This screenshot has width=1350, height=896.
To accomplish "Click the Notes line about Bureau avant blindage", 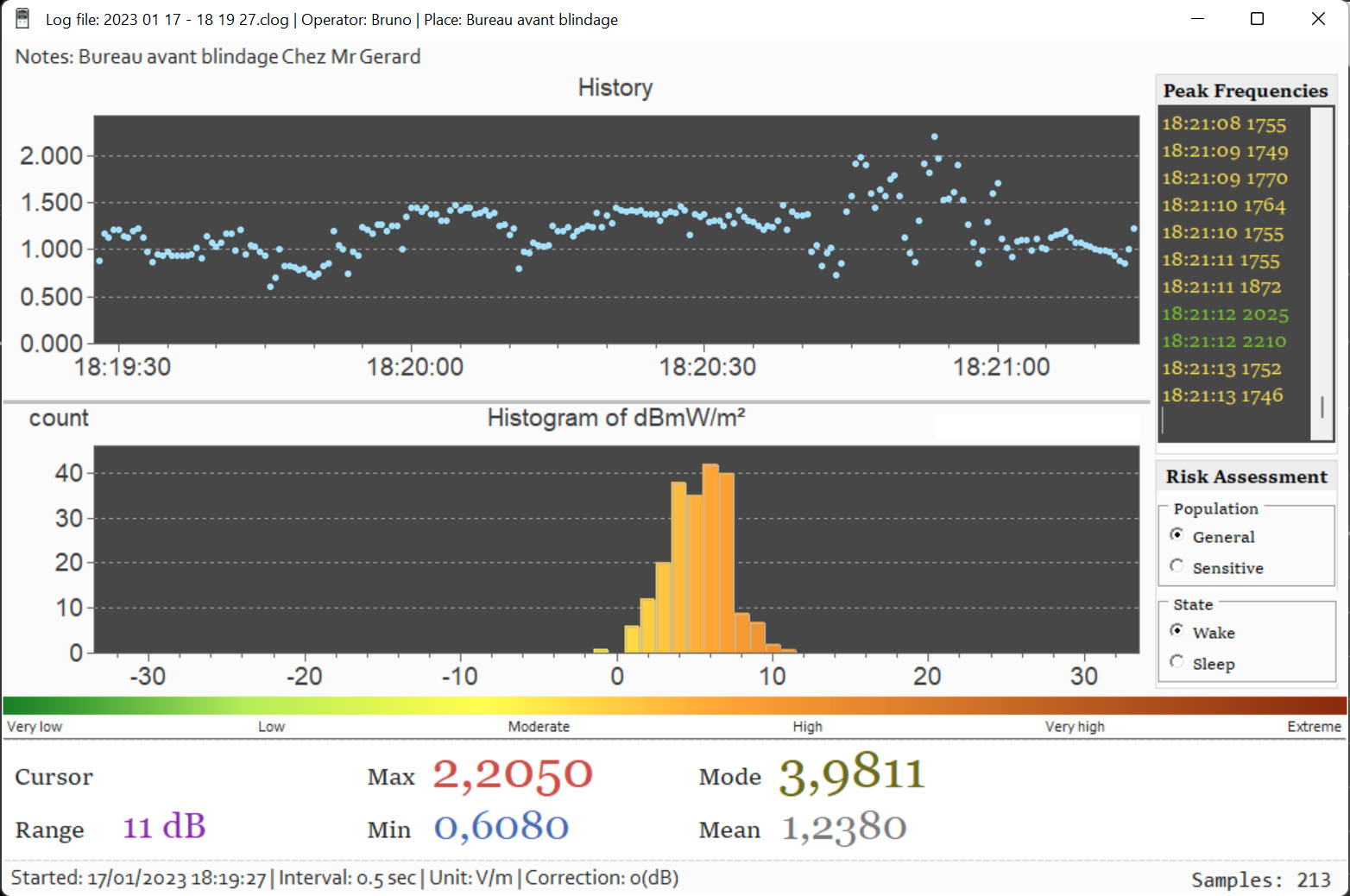I will 218,57.
